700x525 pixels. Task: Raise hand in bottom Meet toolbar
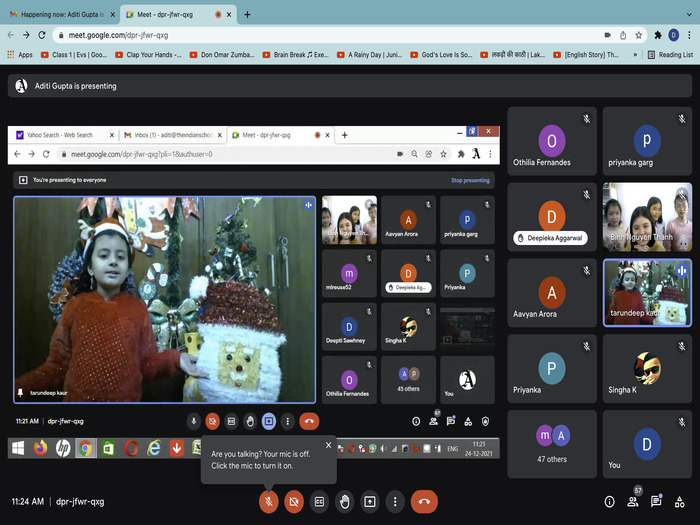344,501
